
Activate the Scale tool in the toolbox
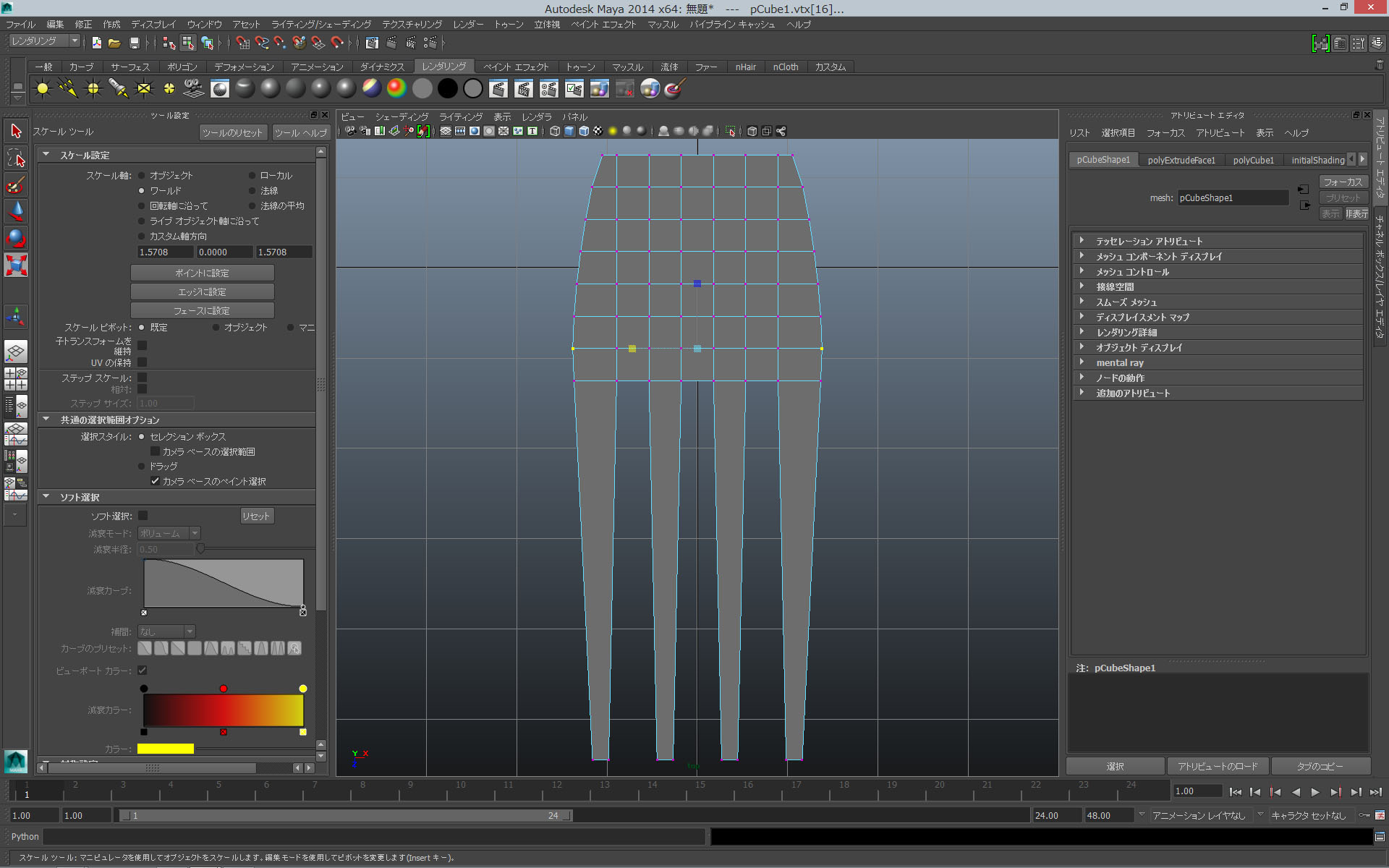(16, 266)
